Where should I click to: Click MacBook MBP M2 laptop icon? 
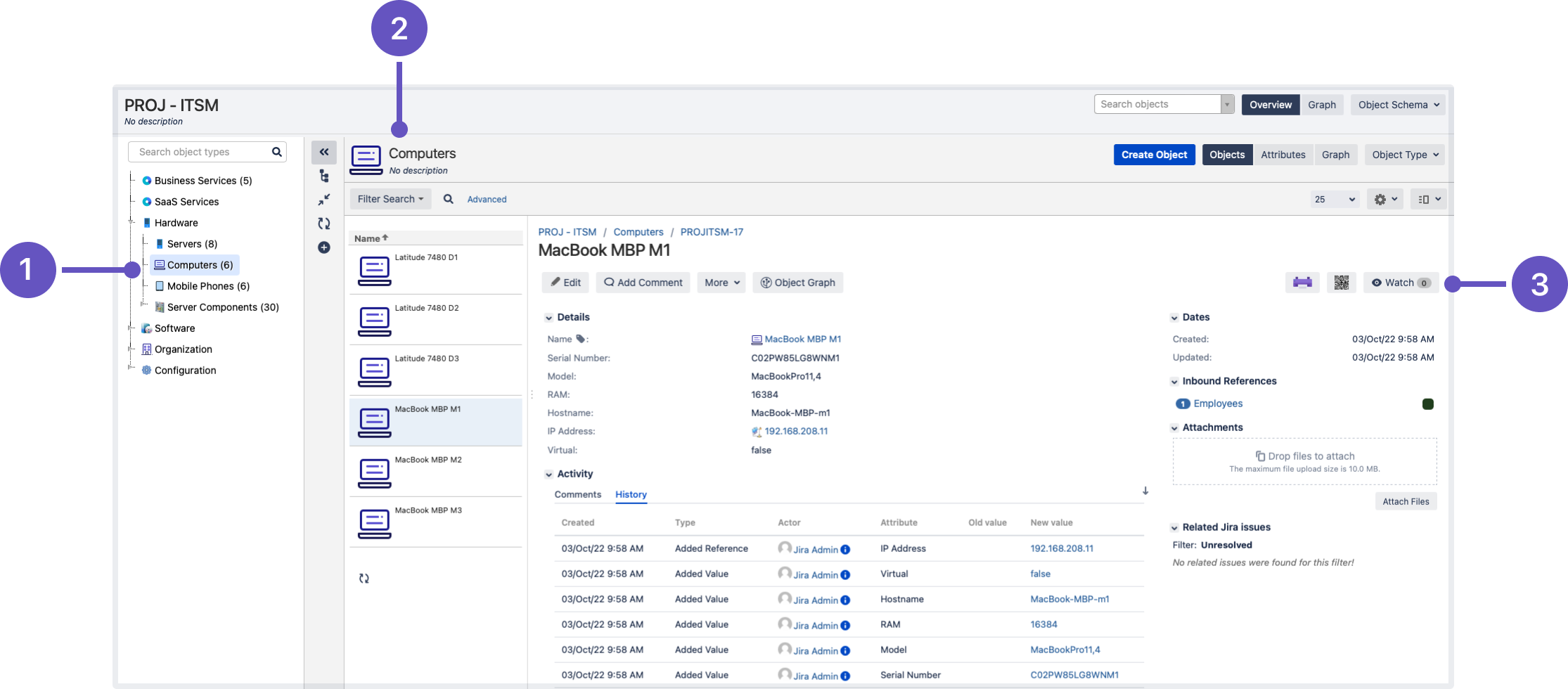click(375, 473)
